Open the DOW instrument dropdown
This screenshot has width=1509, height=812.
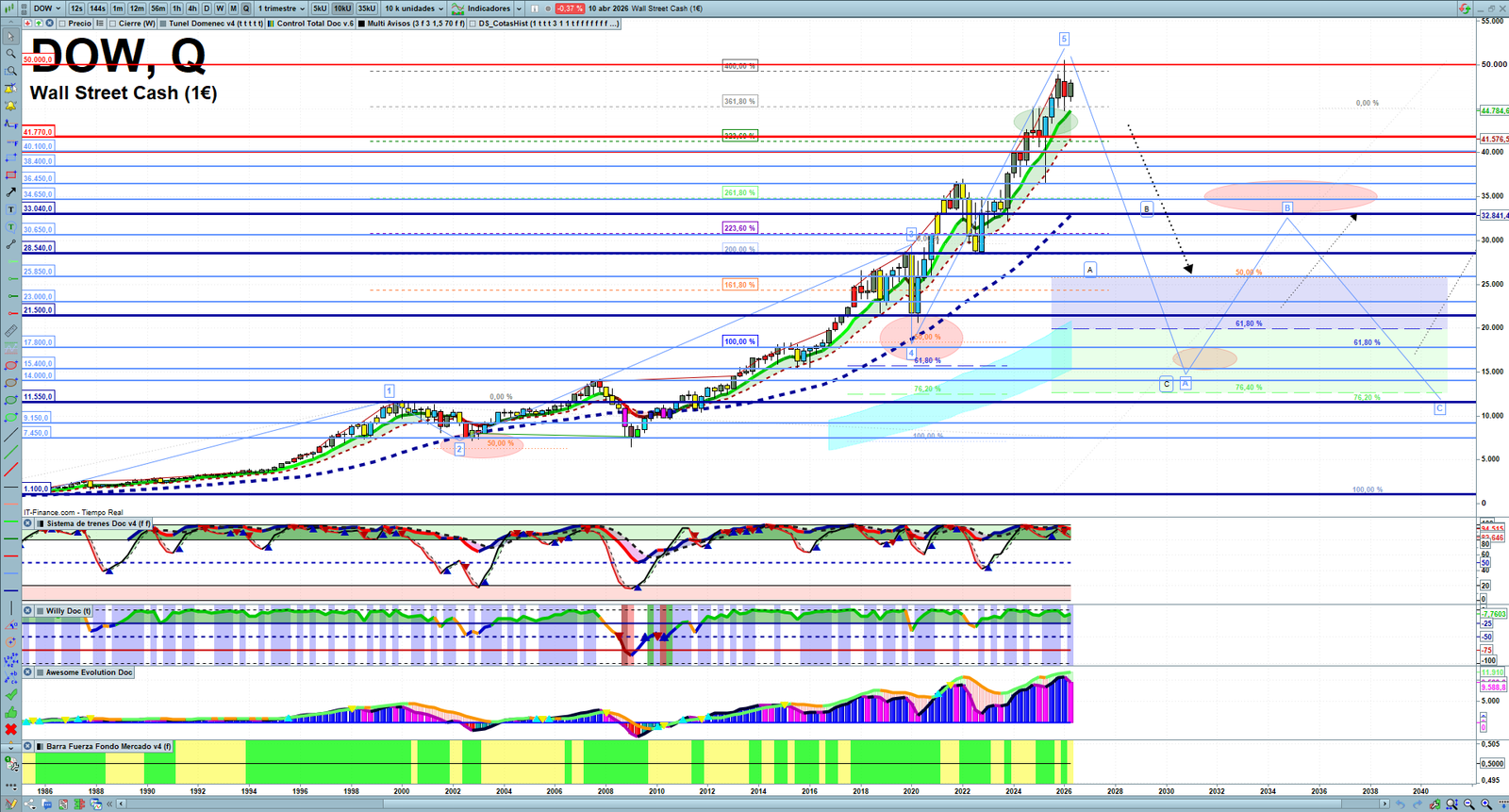coord(47,8)
